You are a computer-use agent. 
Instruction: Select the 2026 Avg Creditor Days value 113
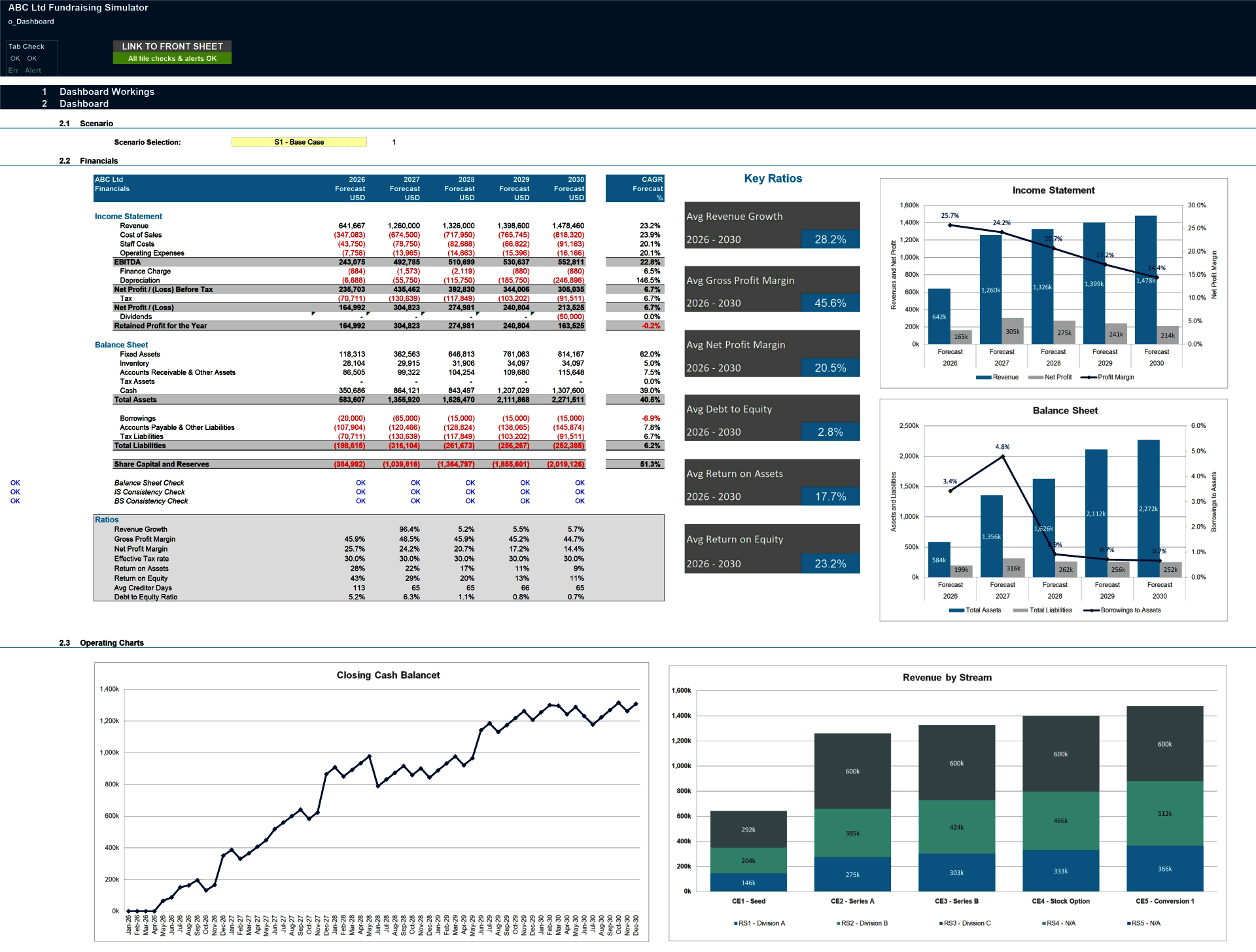(x=359, y=588)
